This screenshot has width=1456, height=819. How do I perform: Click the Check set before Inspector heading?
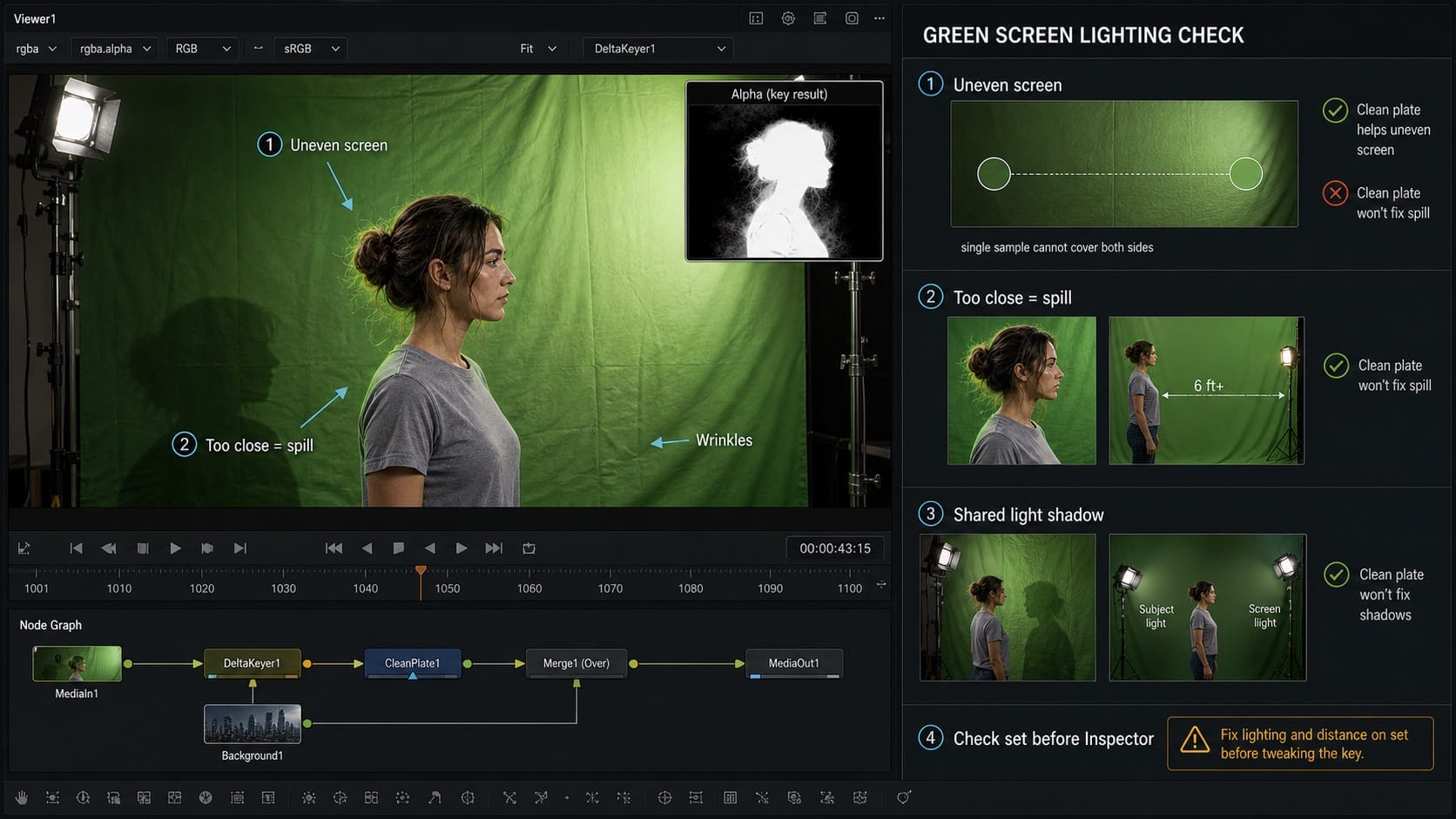(x=1054, y=739)
